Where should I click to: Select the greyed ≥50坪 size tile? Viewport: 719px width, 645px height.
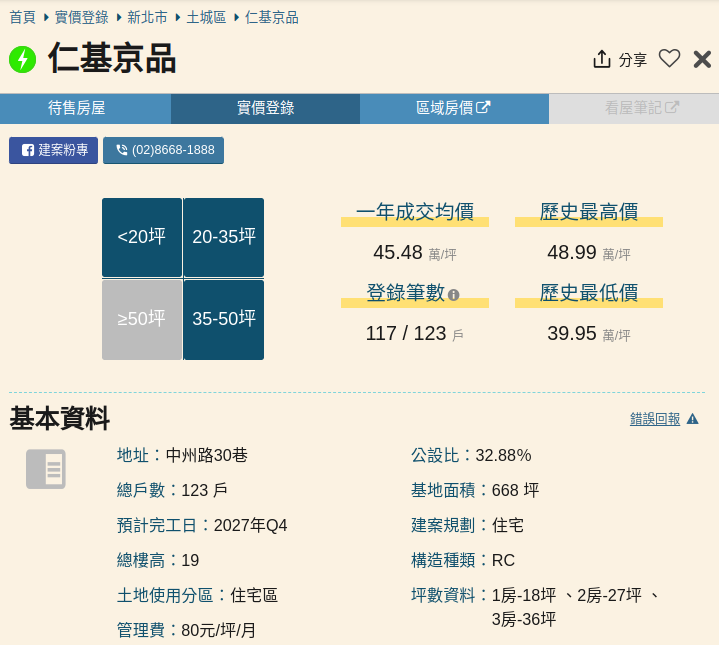142,319
